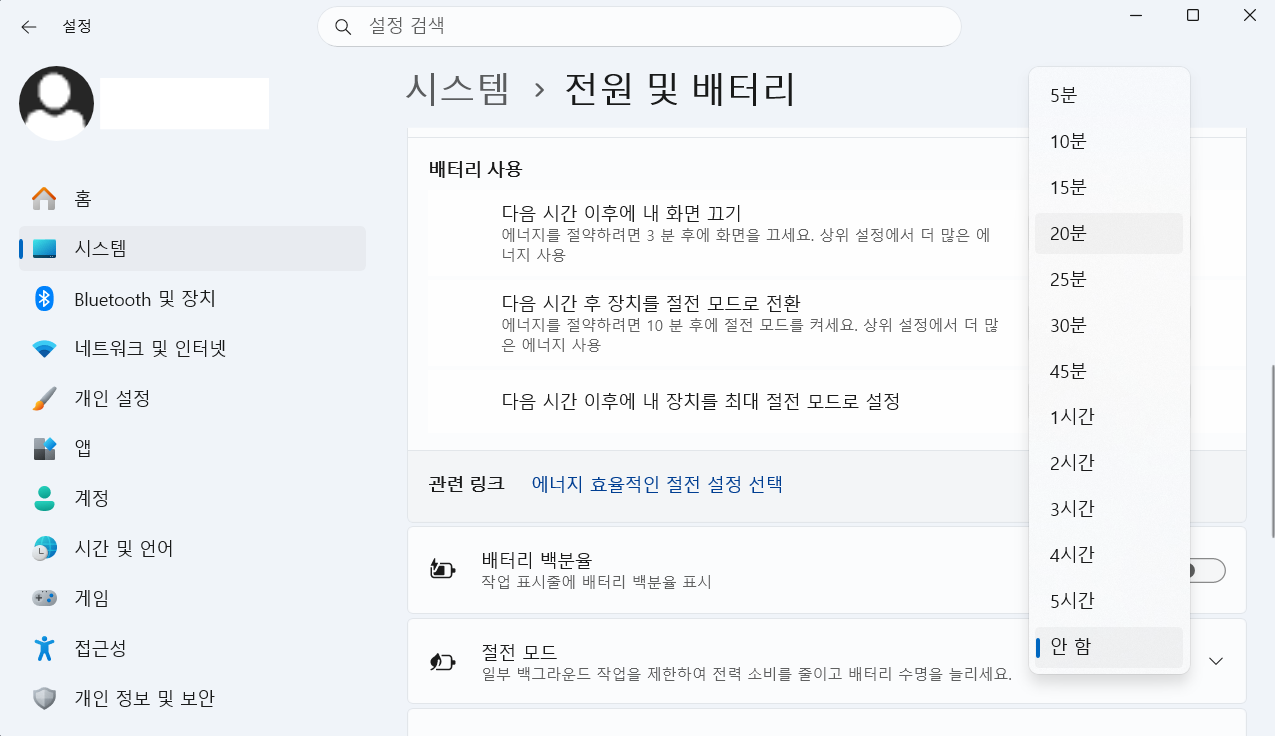Click 시스템 in the breadcrumb
Image resolution: width=1275 pixels, height=736 pixels.
458,89
